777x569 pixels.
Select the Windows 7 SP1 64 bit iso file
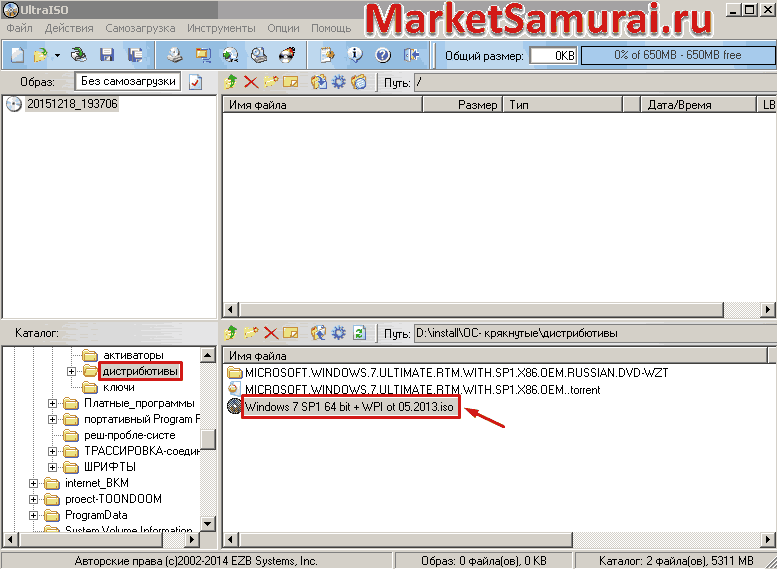pyautogui.click(x=349, y=407)
